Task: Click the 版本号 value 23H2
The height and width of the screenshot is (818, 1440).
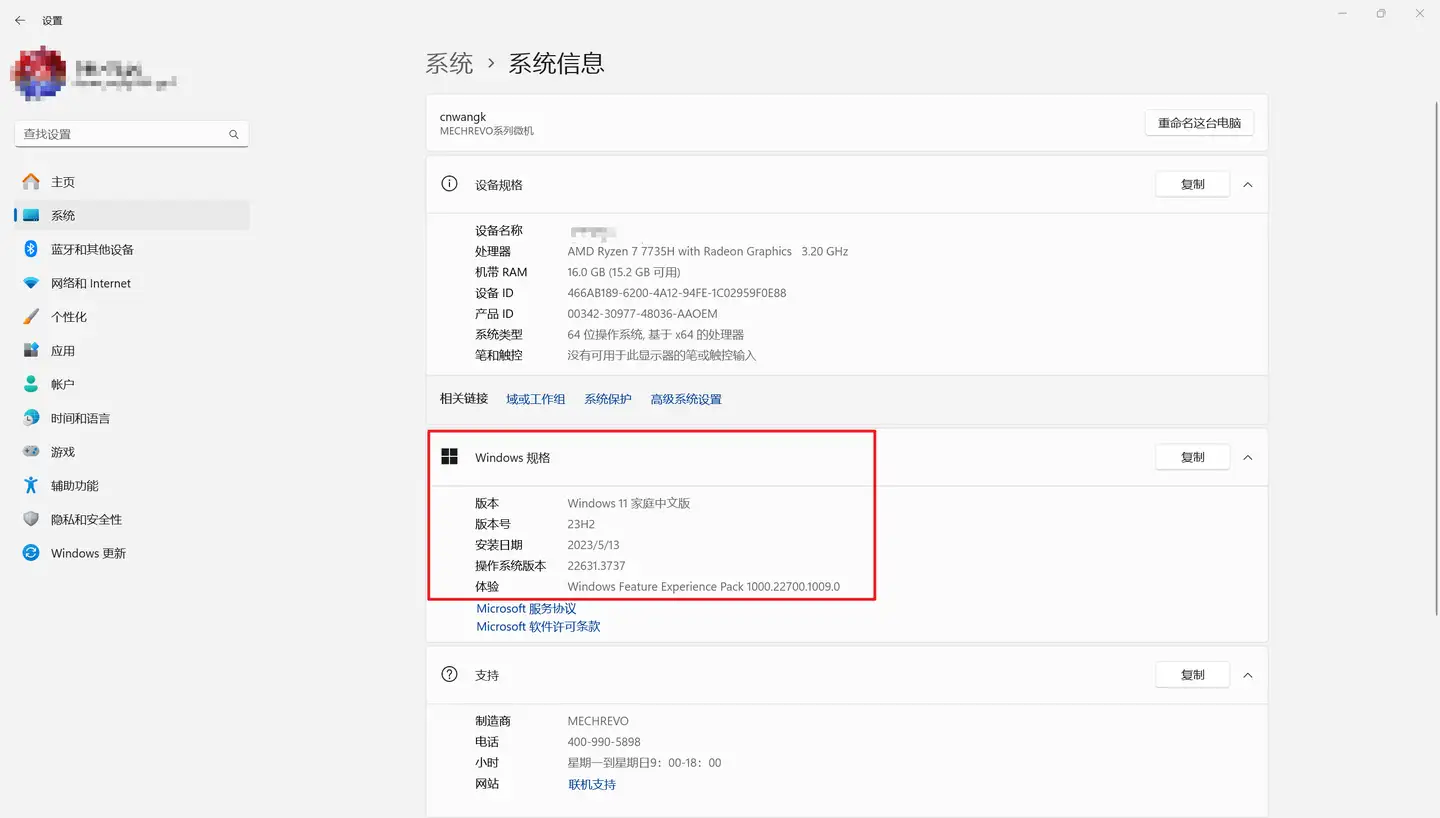Action: point(581,524)
